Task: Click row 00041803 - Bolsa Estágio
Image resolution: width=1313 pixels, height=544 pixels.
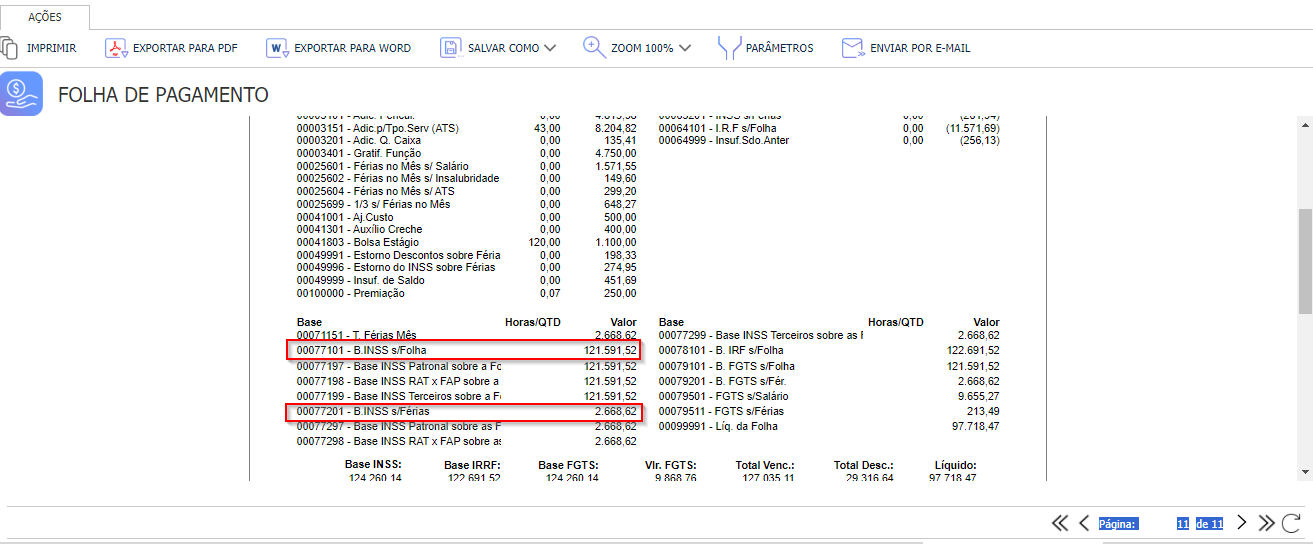Action: (466, 242)
